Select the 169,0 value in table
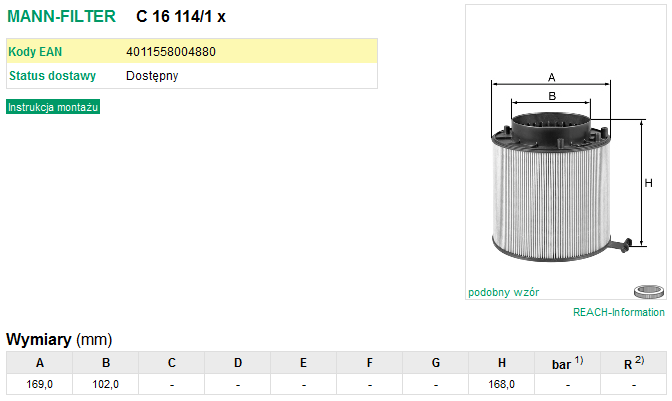Image resolution: width=672 pixels, height=401 pixels. [39, 384]
